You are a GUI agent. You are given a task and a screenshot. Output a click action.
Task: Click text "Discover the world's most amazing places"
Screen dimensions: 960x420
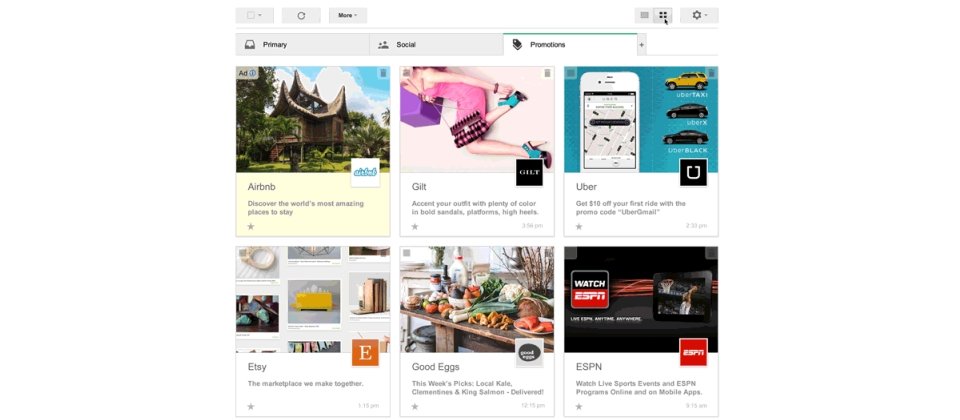coord(306,208)
